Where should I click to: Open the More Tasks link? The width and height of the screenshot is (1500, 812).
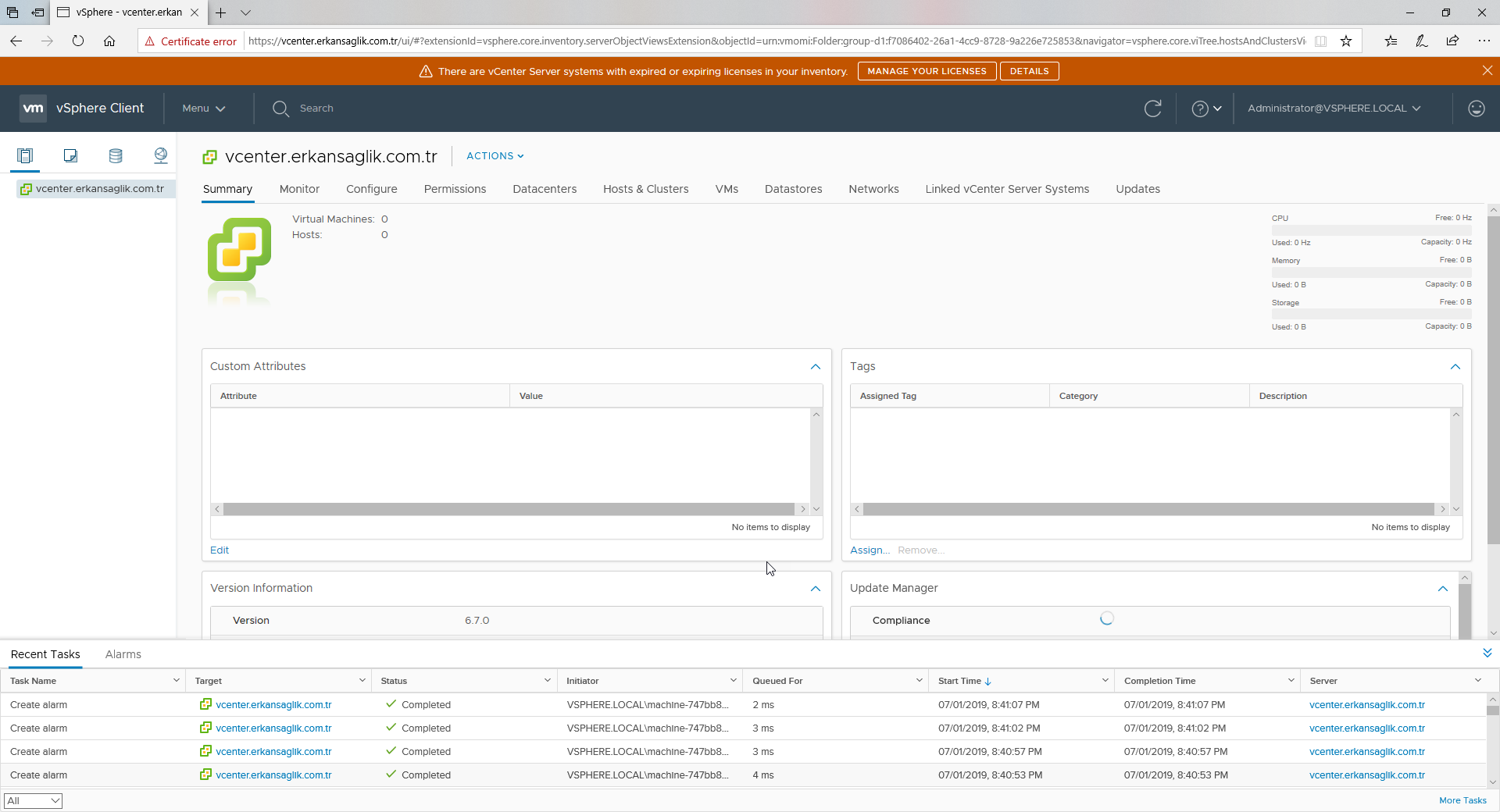tap(1462, 800)
